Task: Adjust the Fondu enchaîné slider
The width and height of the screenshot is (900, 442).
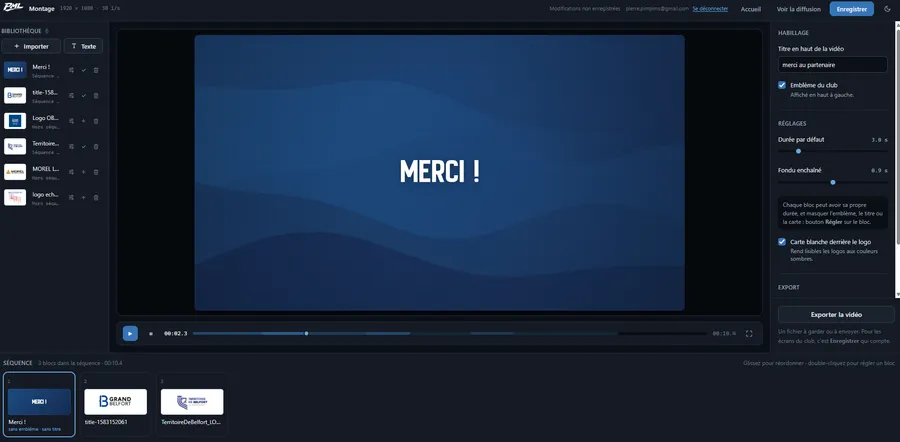Action: 832,182
